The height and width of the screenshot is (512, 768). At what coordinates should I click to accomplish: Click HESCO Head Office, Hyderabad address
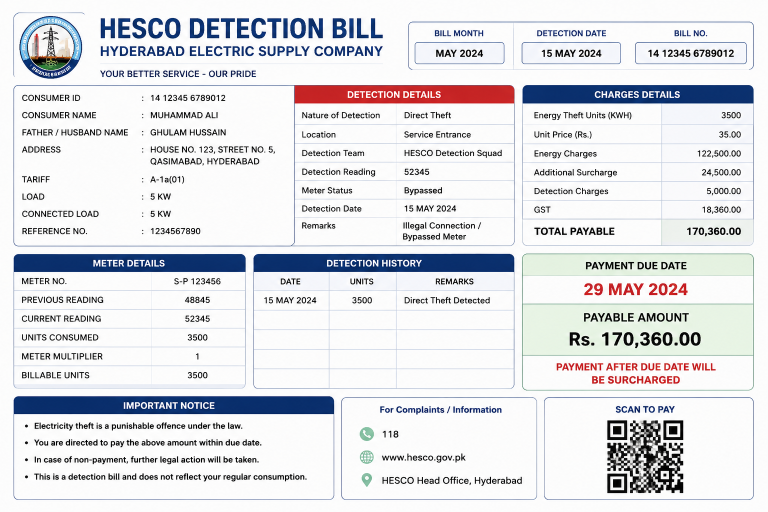[452, 481]
